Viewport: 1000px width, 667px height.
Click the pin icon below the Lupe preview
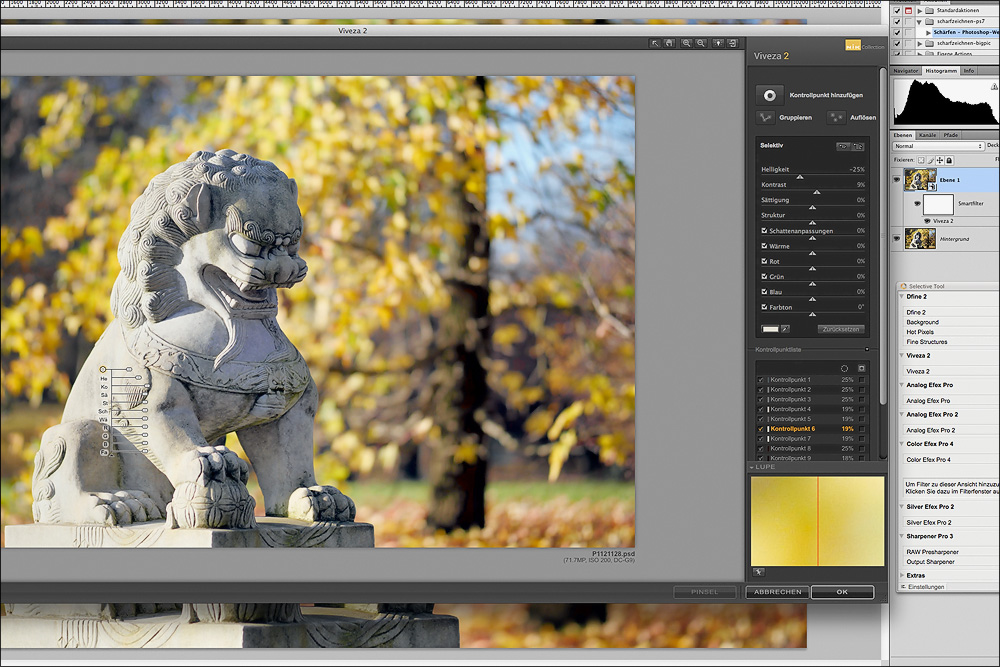tap(759, 572)
